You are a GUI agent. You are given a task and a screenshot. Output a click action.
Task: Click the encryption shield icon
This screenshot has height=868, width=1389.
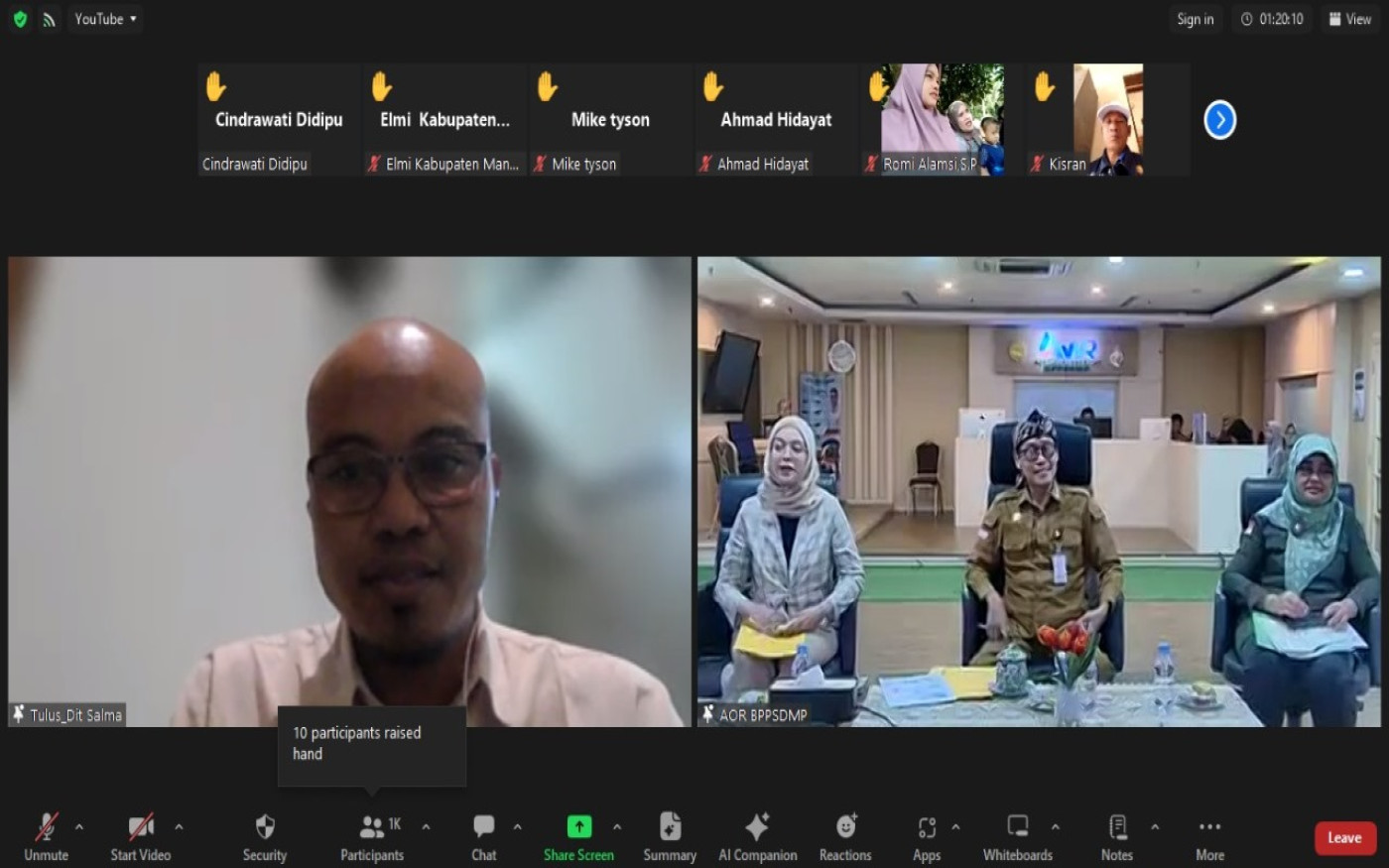click(20, 19)
